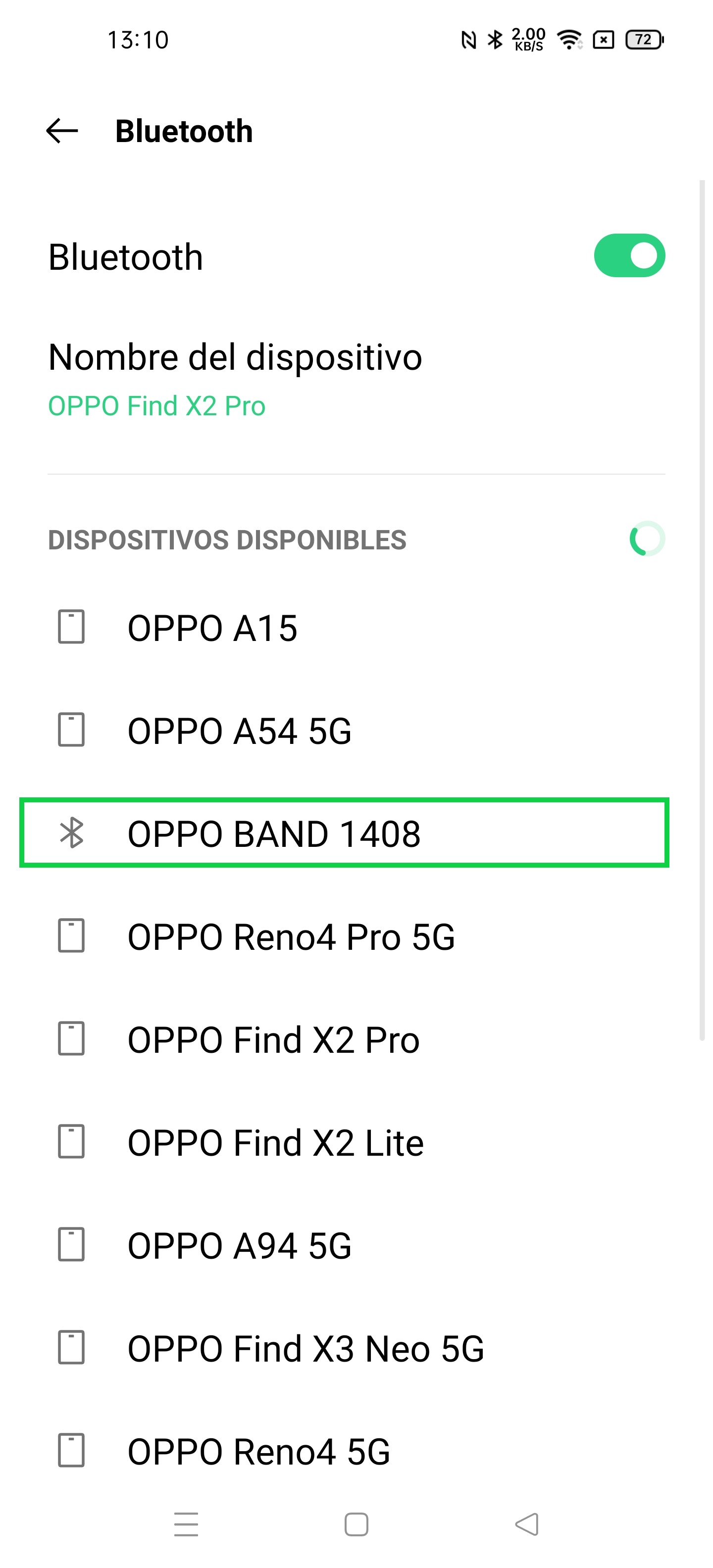Screen dimensions: 713x1568
Task: Tap the Bluetooth icon beside OPPO BAND 1408
Action: coord(71,833)
